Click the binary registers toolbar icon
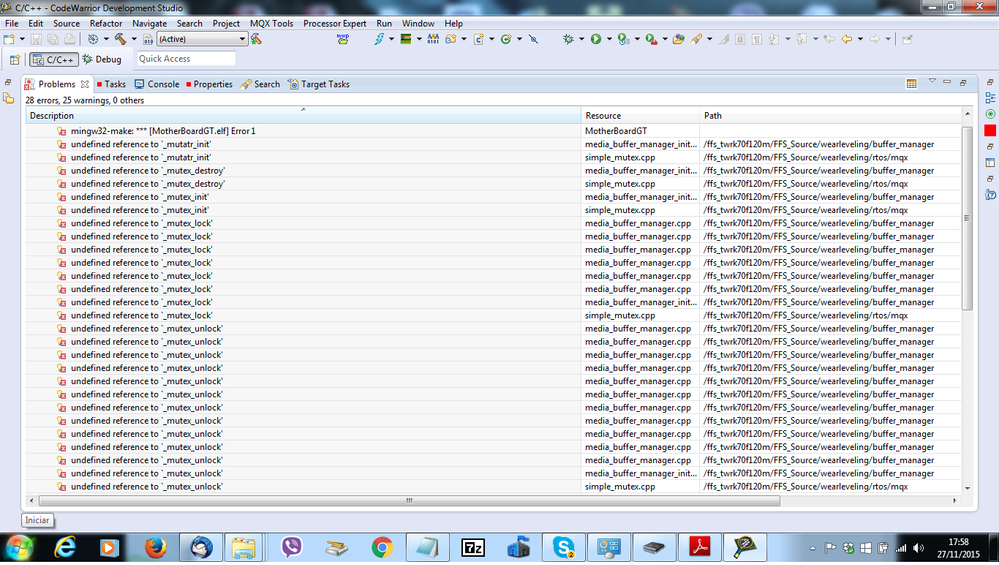The height and width of the screenshot is (565, 999). [433, 39]
